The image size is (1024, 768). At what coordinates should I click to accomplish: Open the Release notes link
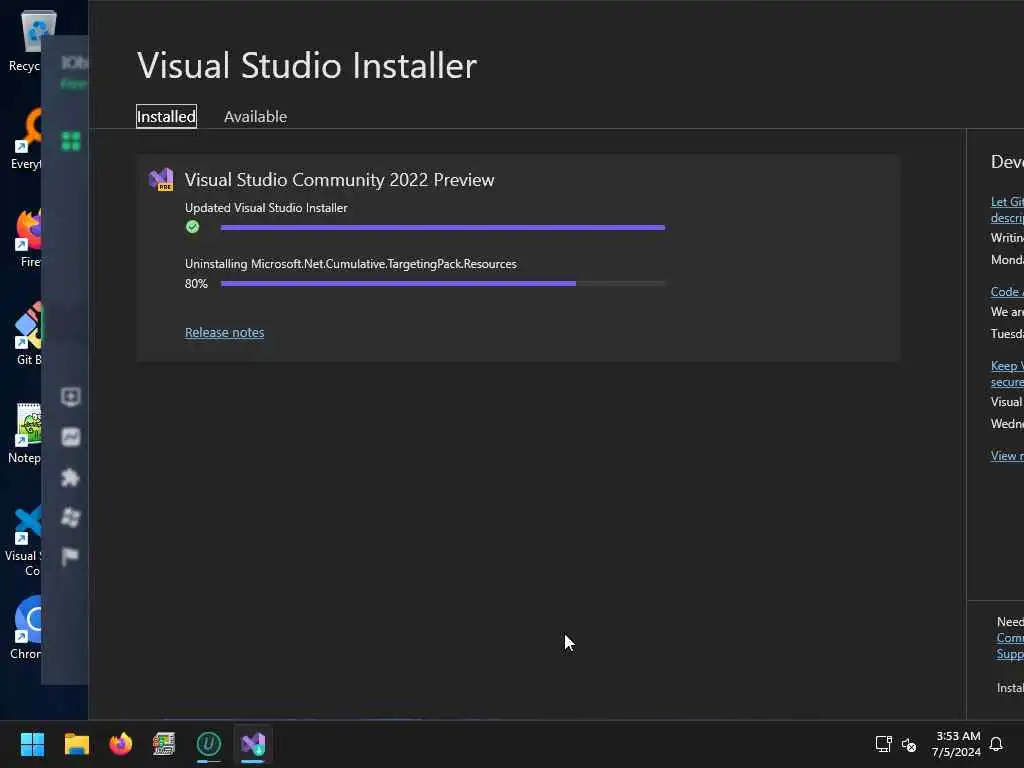coord(224,332)
